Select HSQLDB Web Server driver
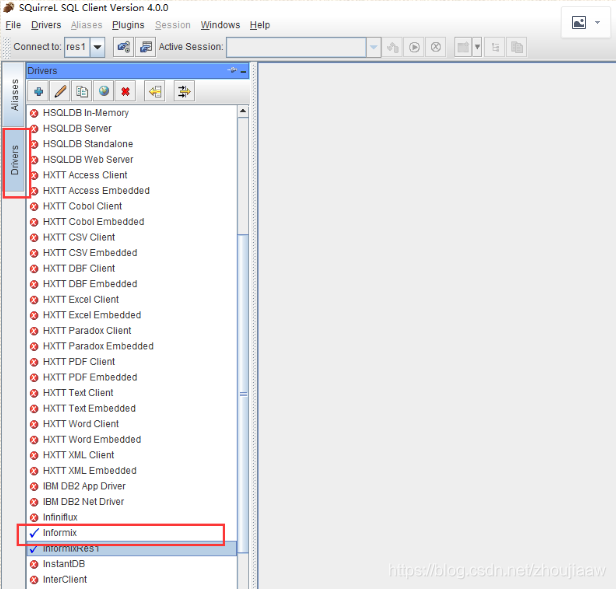 click(x=132, y=160)
